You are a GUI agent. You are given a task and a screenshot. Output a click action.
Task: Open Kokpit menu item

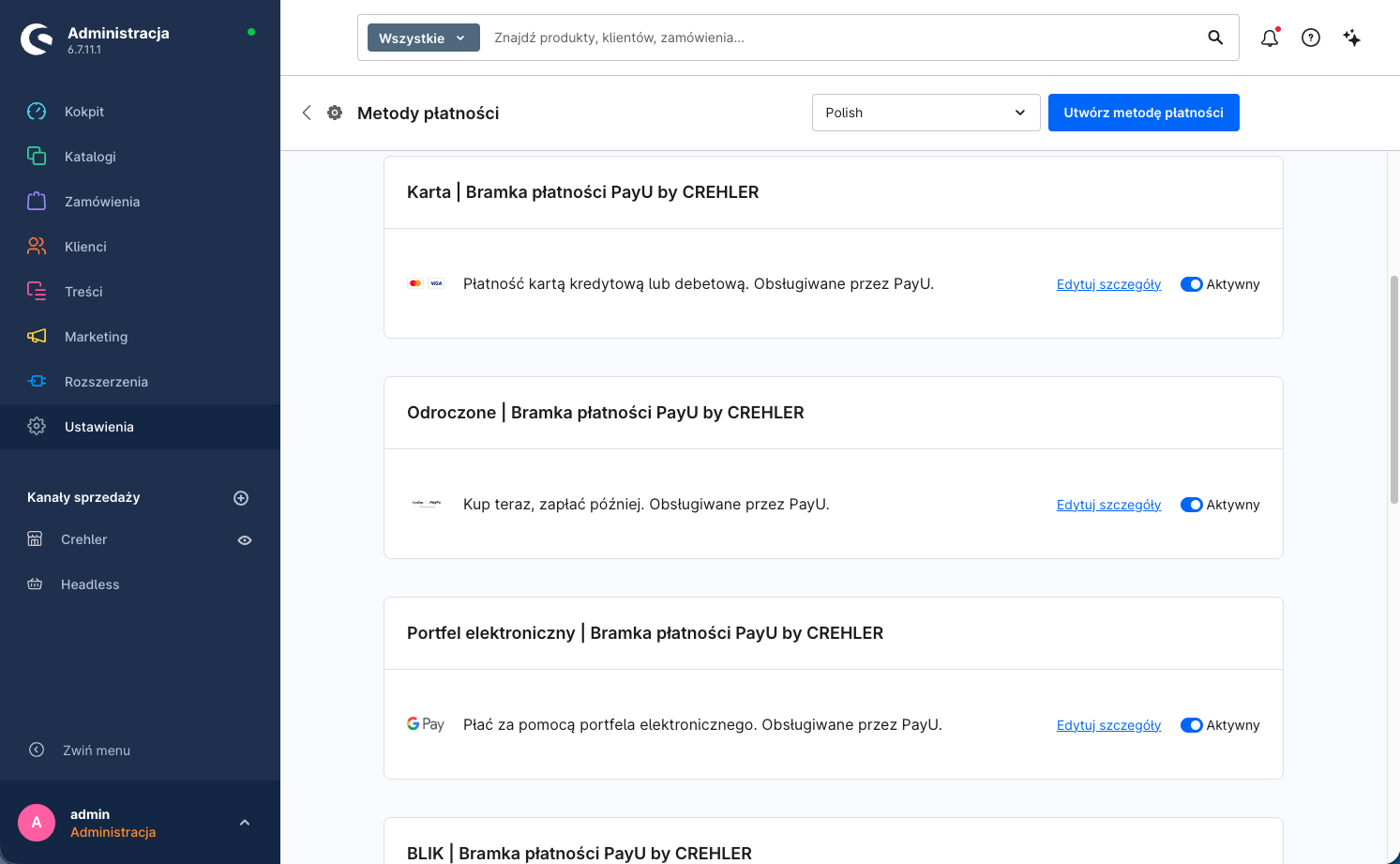pyautogui.click(x=140, y=112)
